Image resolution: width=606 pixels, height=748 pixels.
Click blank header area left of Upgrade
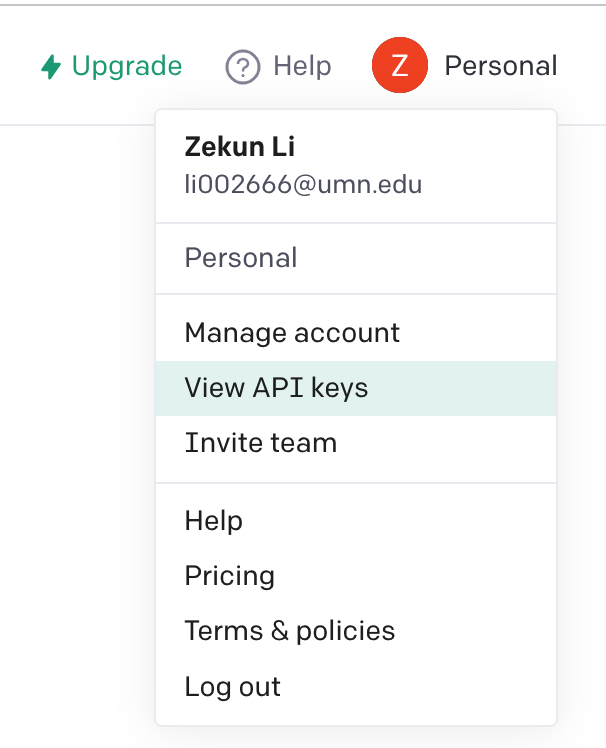point(18,67)
